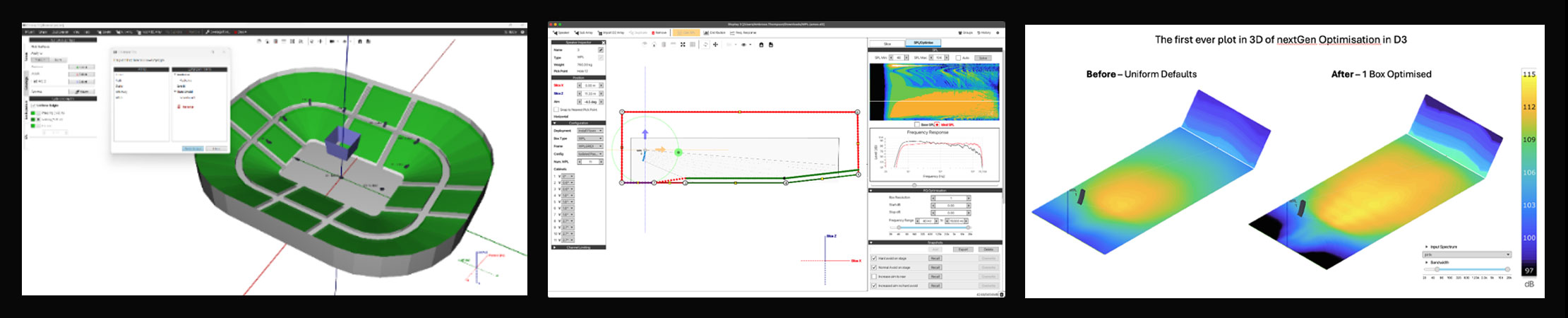Open the Box Type dropdown

(x=590, y=139)
